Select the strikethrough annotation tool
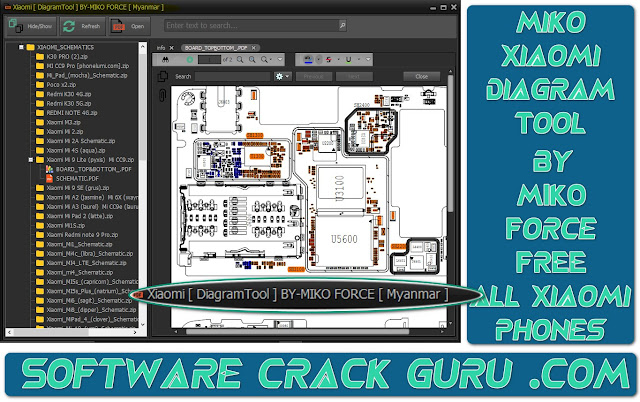640x402 pixels. (x=329, y=60)
